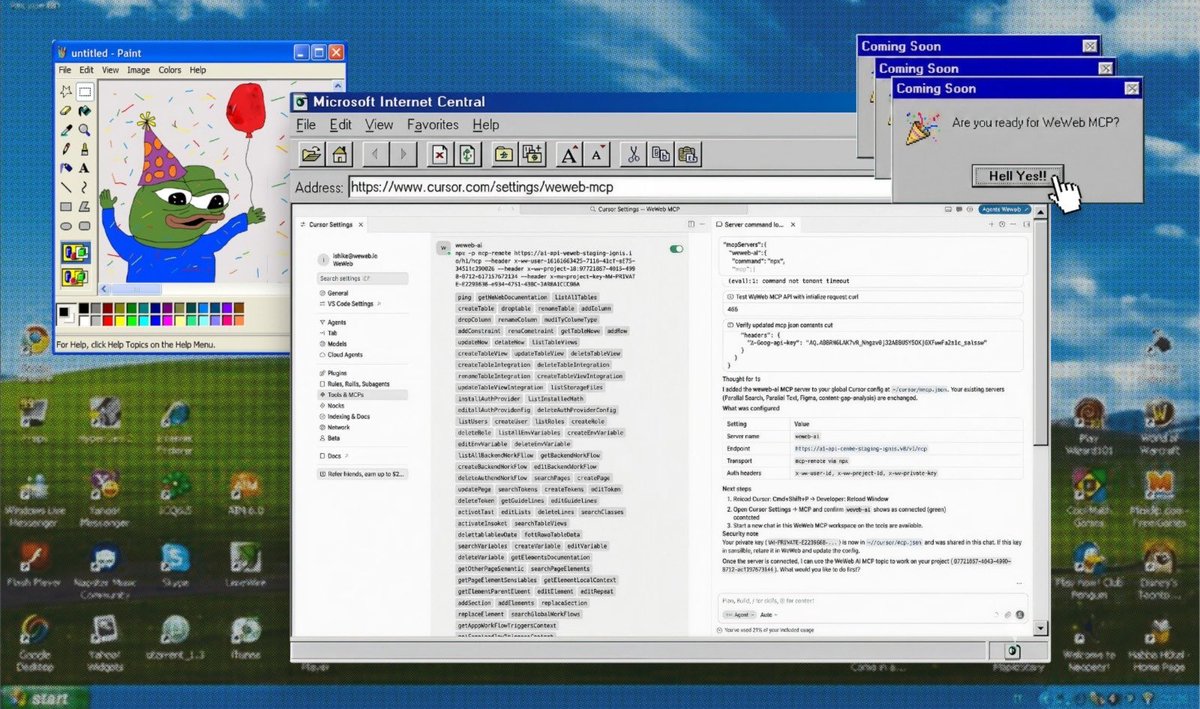Screen dimensions: 1200x709
Task: Click the smaller font size A icon
Action: point(597,154)
